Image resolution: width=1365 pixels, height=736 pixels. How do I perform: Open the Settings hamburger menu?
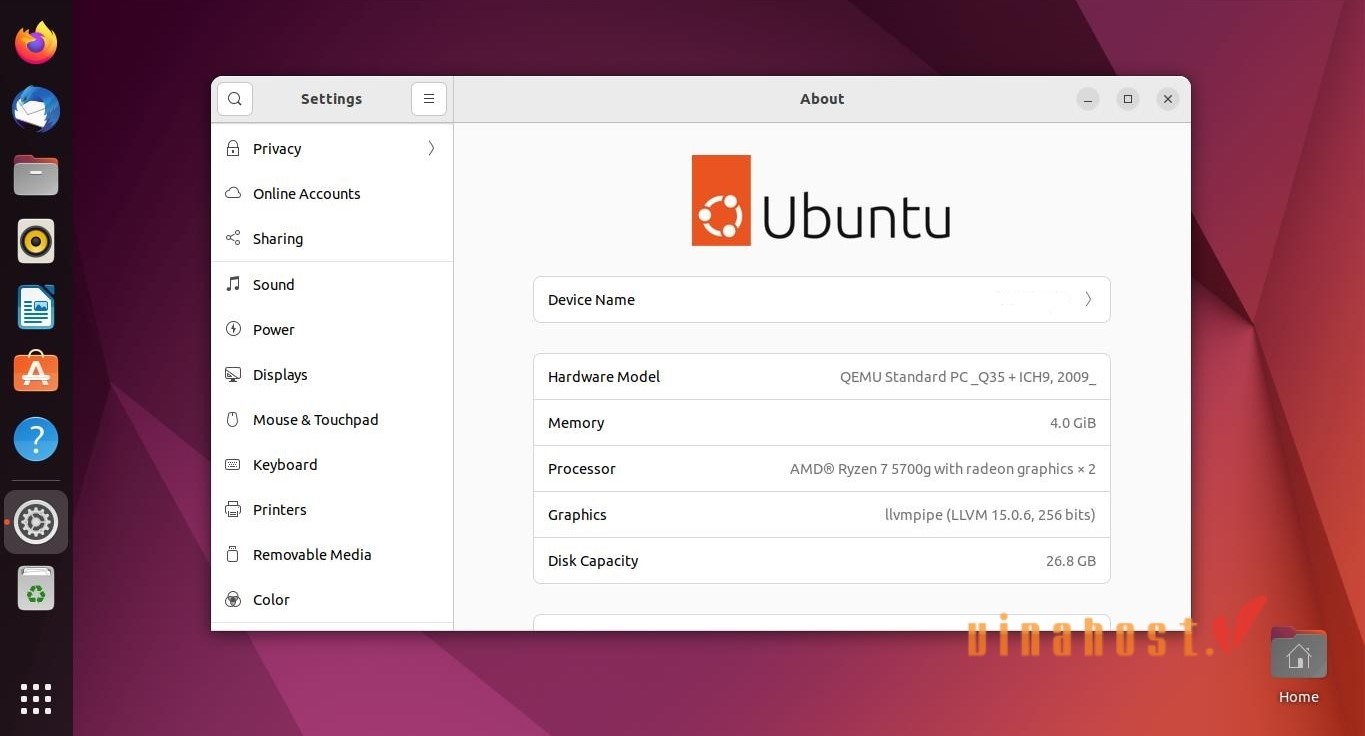point(429,98)
